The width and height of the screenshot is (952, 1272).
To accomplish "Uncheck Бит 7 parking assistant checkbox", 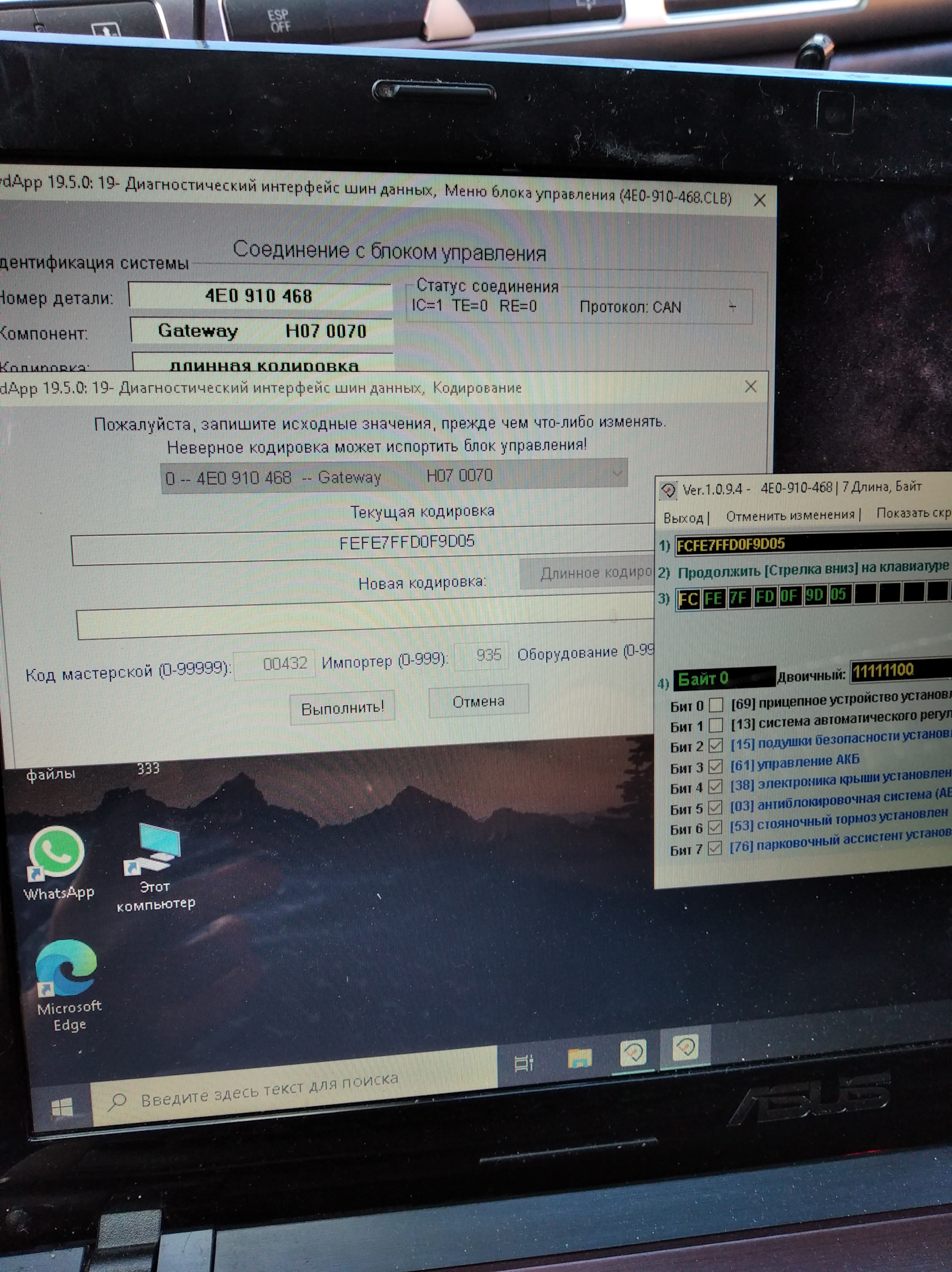I will tap(715, 848).
